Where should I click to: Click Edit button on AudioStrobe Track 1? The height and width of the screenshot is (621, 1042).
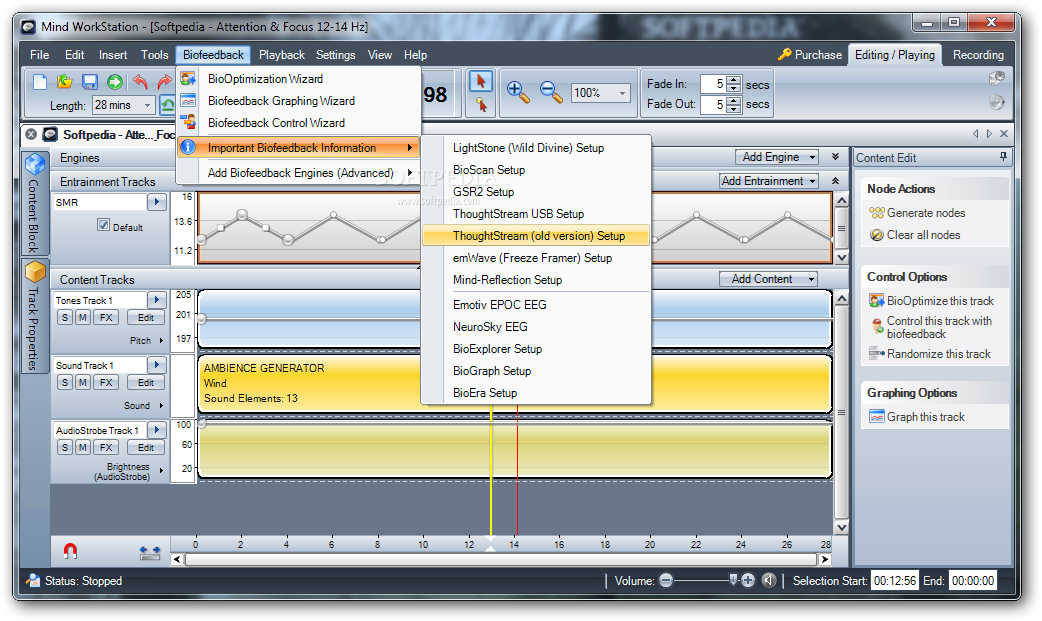pos(146,447)
